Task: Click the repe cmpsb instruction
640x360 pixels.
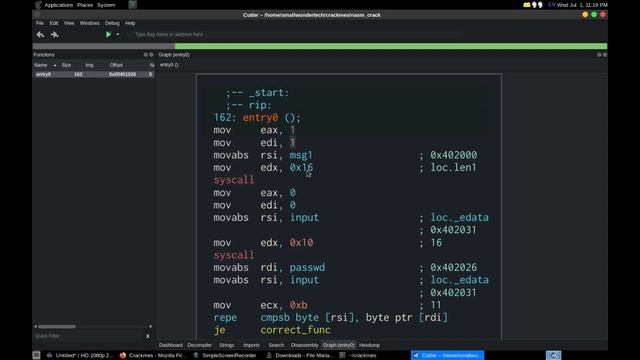Action: [331, 318]
